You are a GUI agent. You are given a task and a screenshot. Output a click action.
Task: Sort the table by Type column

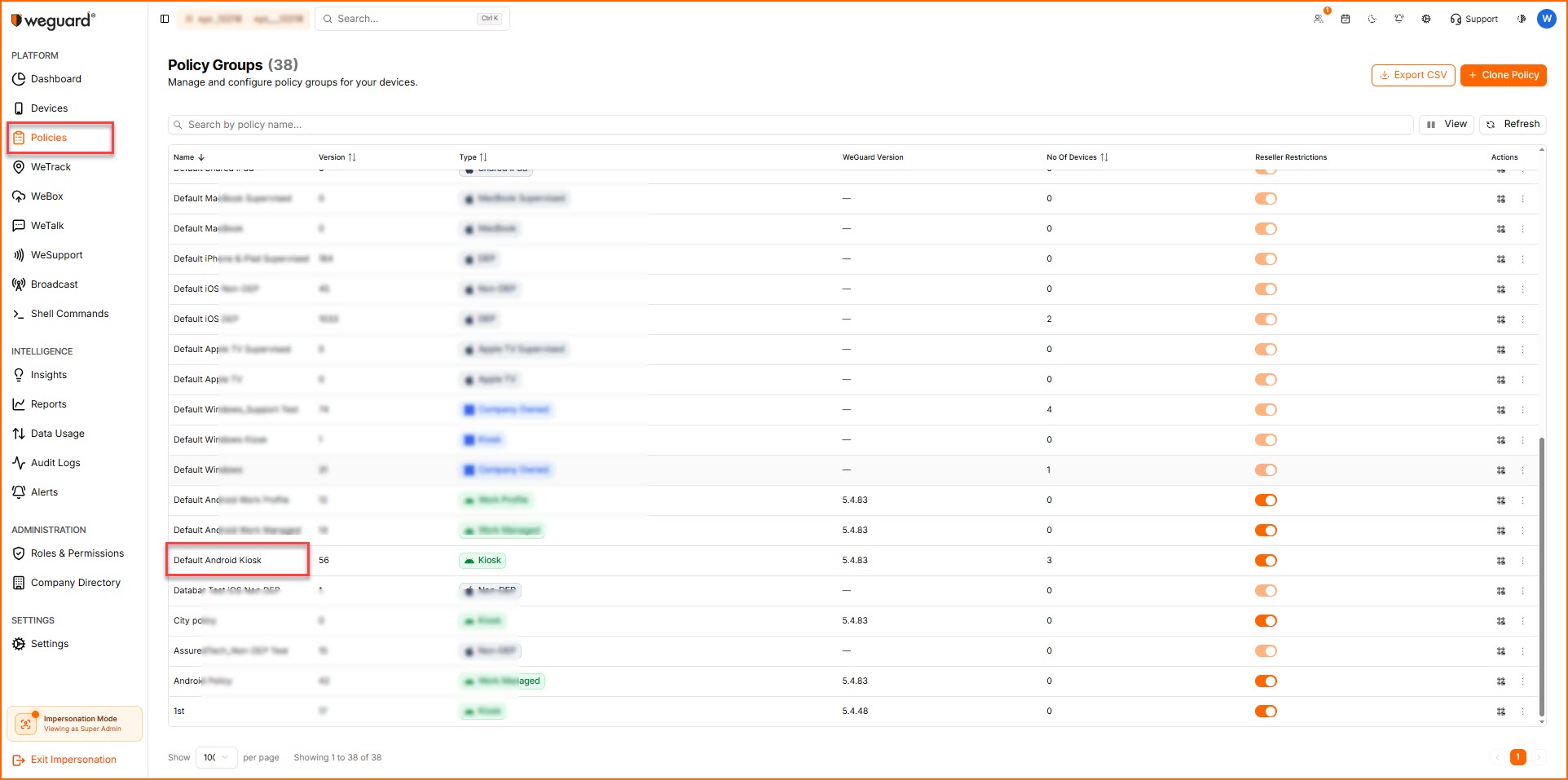473,157
